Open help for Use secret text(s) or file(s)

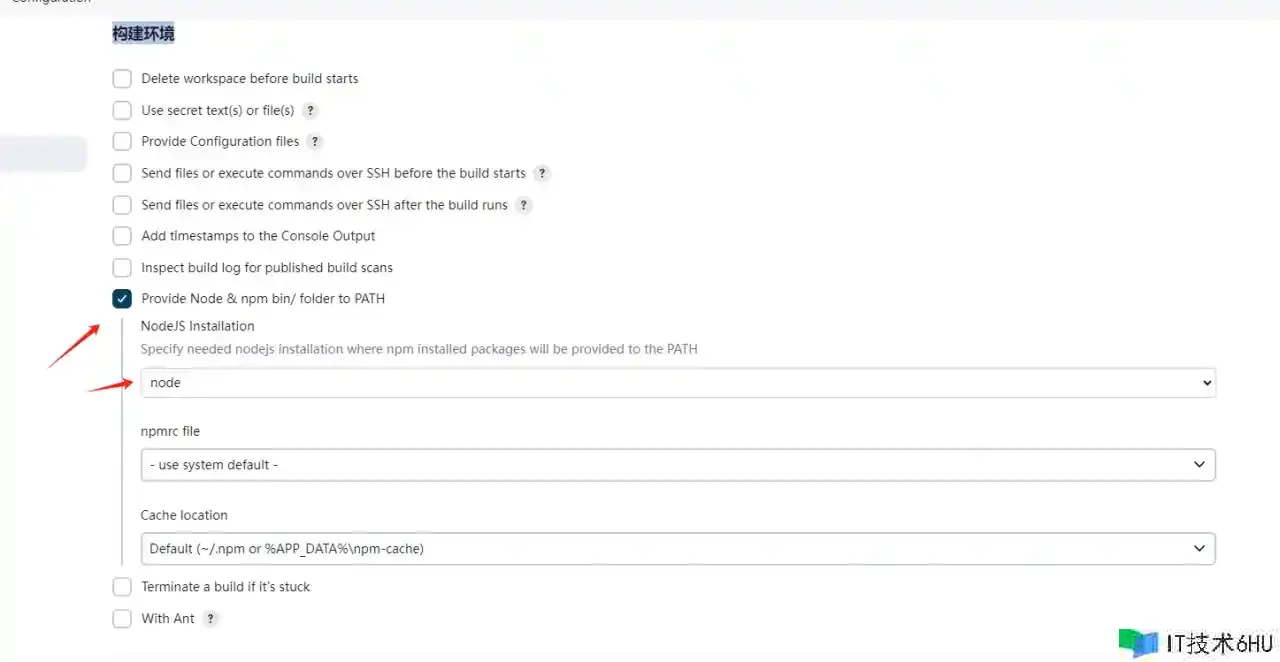tap(311, 111)
